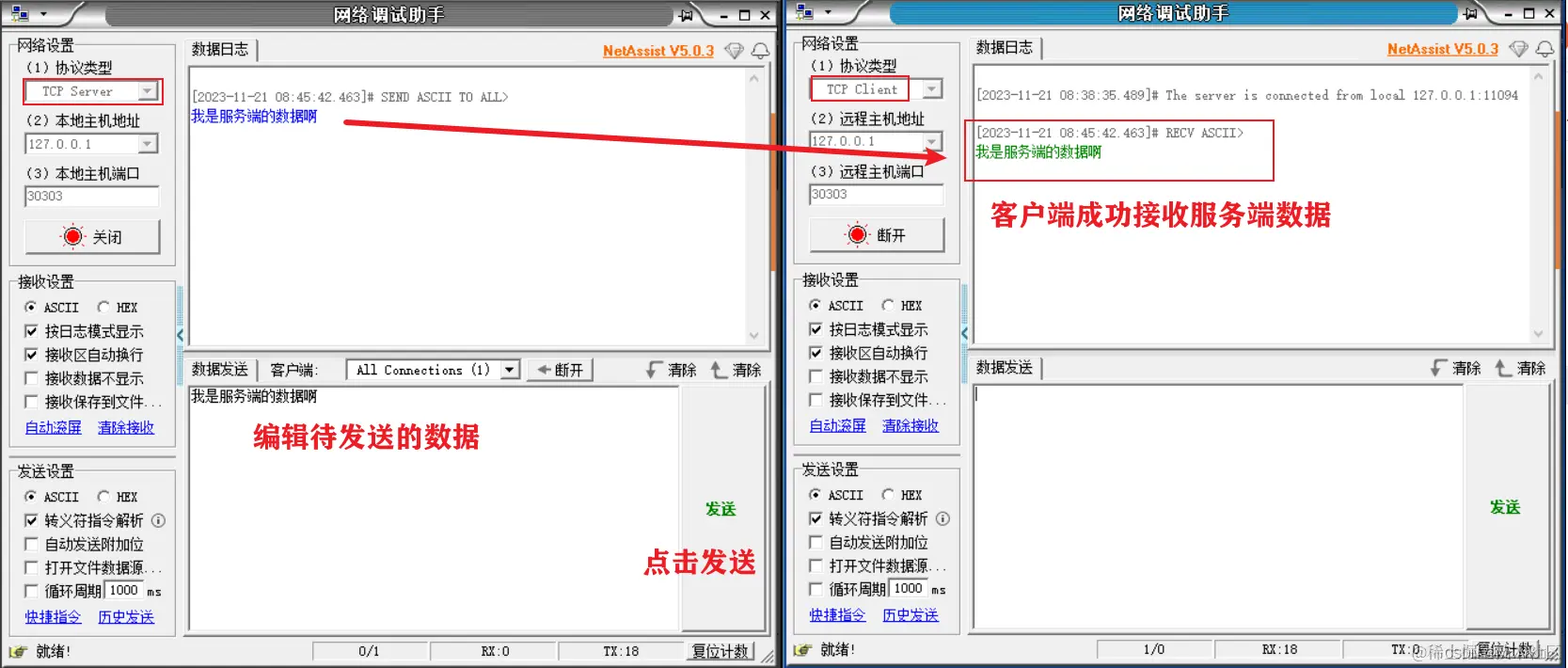Open the 历史发送 link in the left window

(x=126, y=617)
